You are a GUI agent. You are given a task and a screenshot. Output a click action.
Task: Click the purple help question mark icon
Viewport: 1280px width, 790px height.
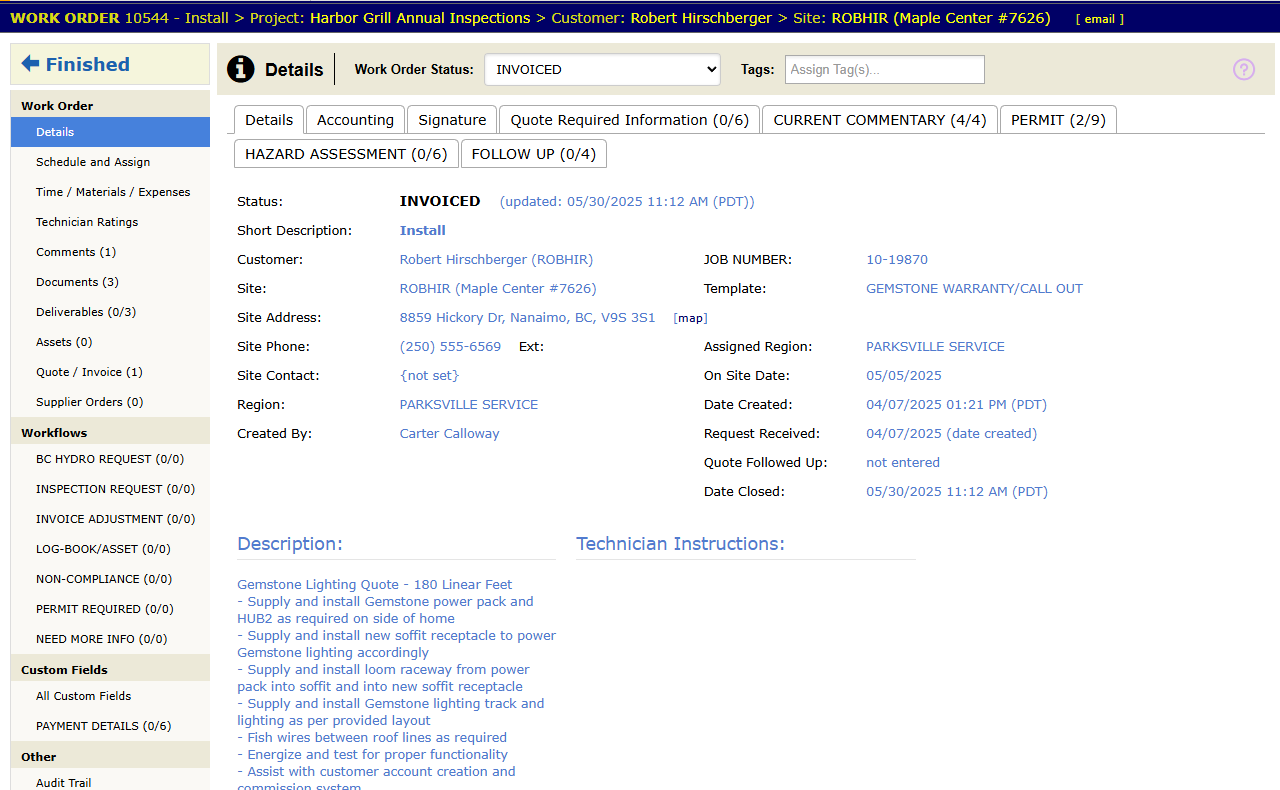coord(1244,69)
